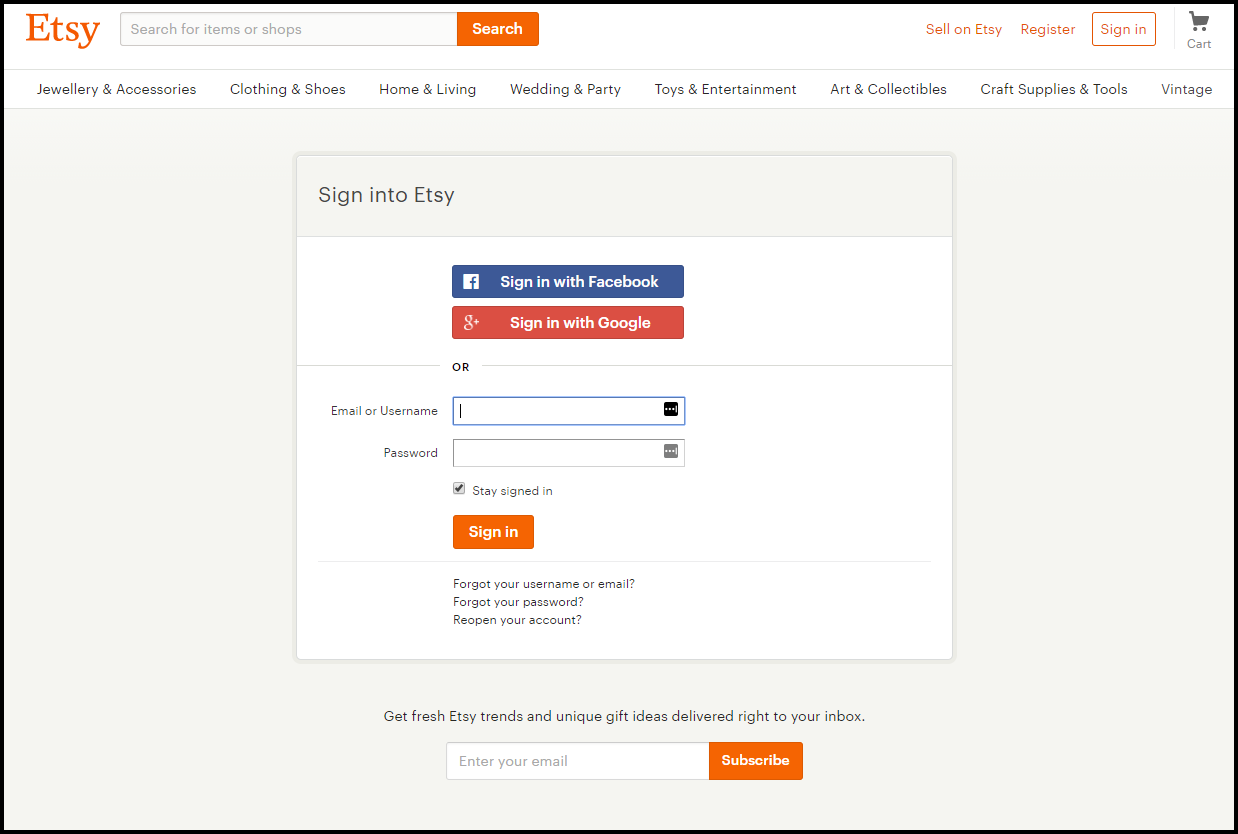The image size is (1238, 834).
Task: Click password manager icon in Password field
Action: (x=671, y=452)
